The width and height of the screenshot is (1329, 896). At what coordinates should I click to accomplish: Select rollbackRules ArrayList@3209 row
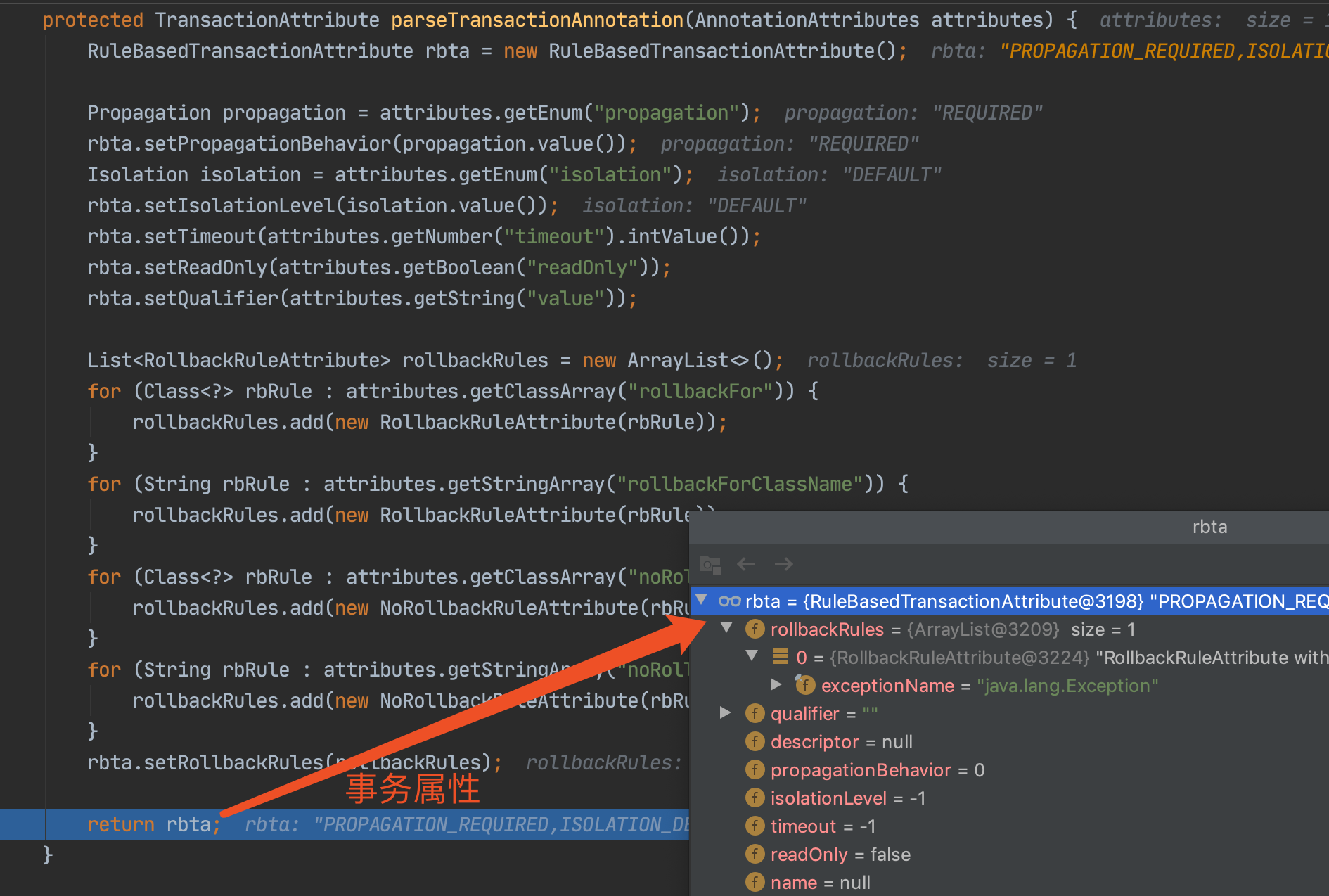(1010, 629)
